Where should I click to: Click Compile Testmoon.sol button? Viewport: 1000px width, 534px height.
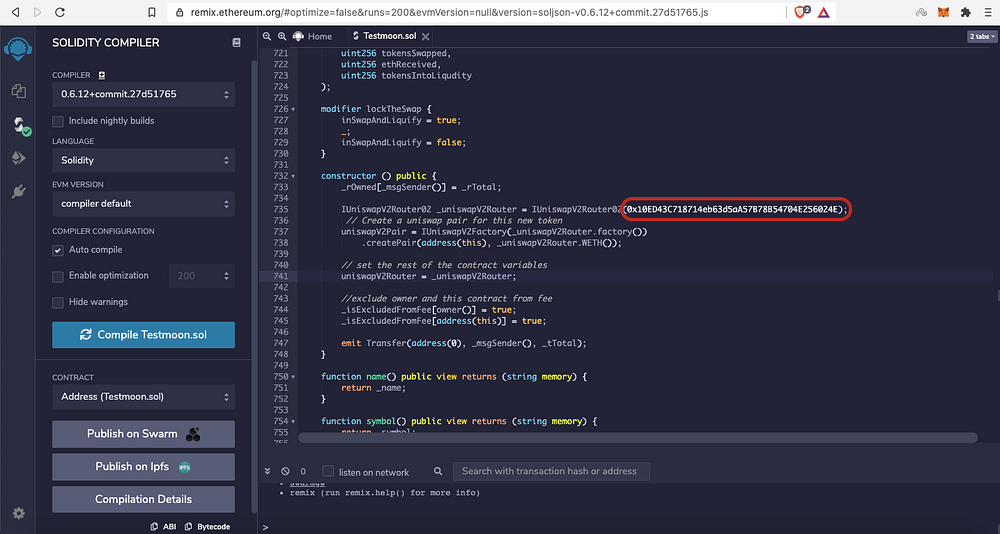click(x=143, y=335)
